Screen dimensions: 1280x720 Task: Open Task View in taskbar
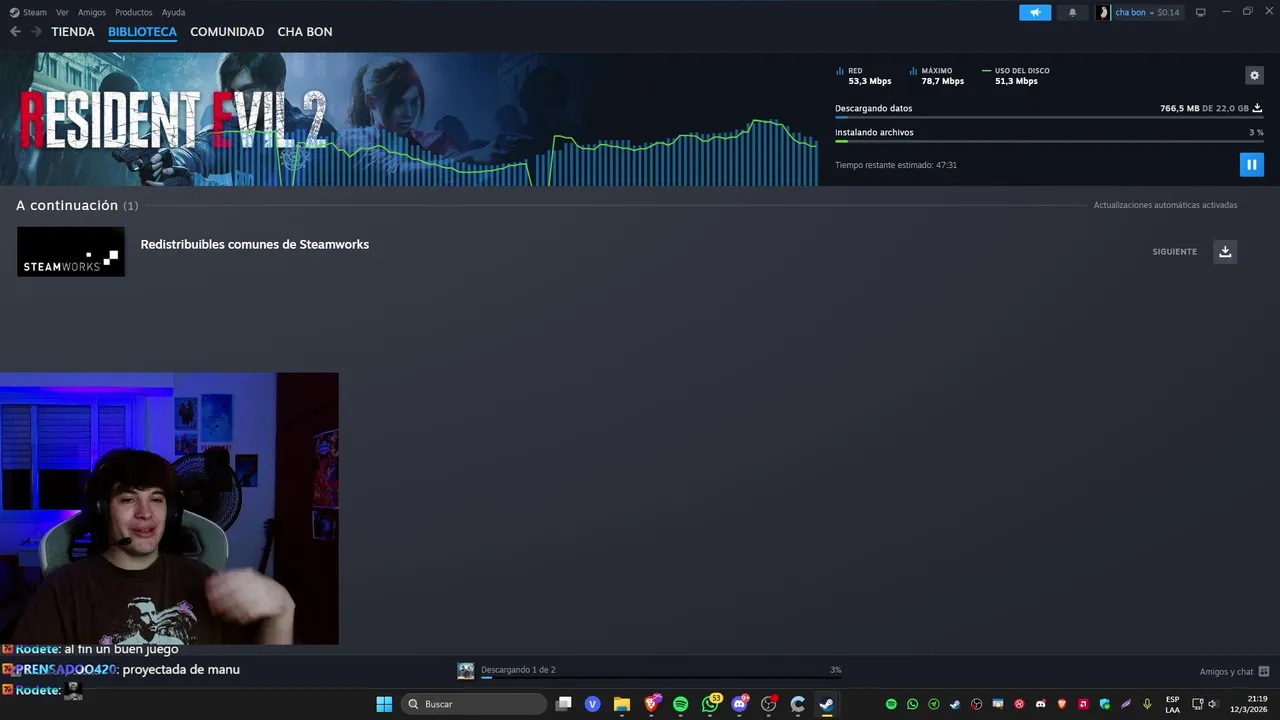[x=564, y=704]
